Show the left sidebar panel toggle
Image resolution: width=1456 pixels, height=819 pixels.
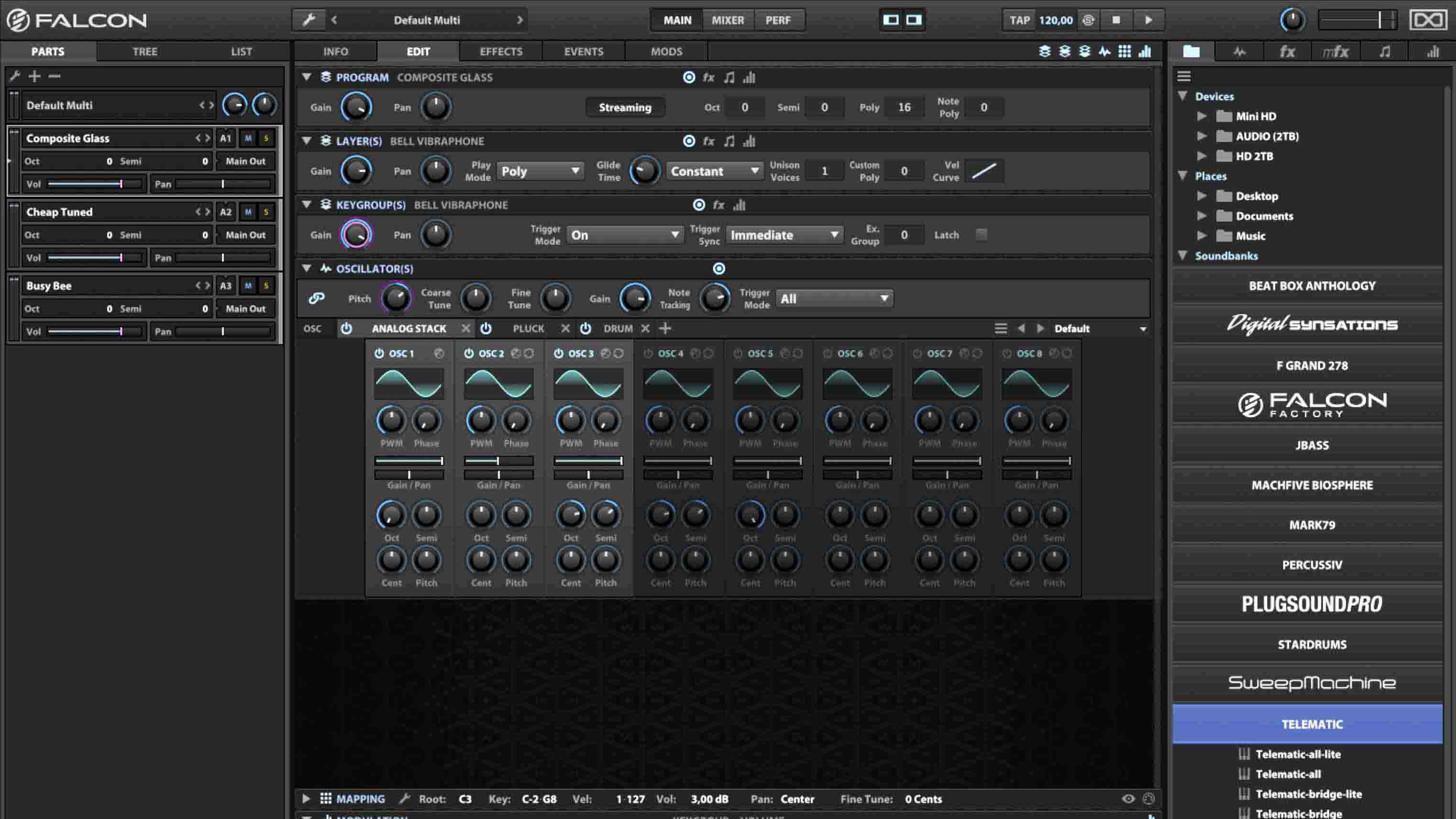891,20
